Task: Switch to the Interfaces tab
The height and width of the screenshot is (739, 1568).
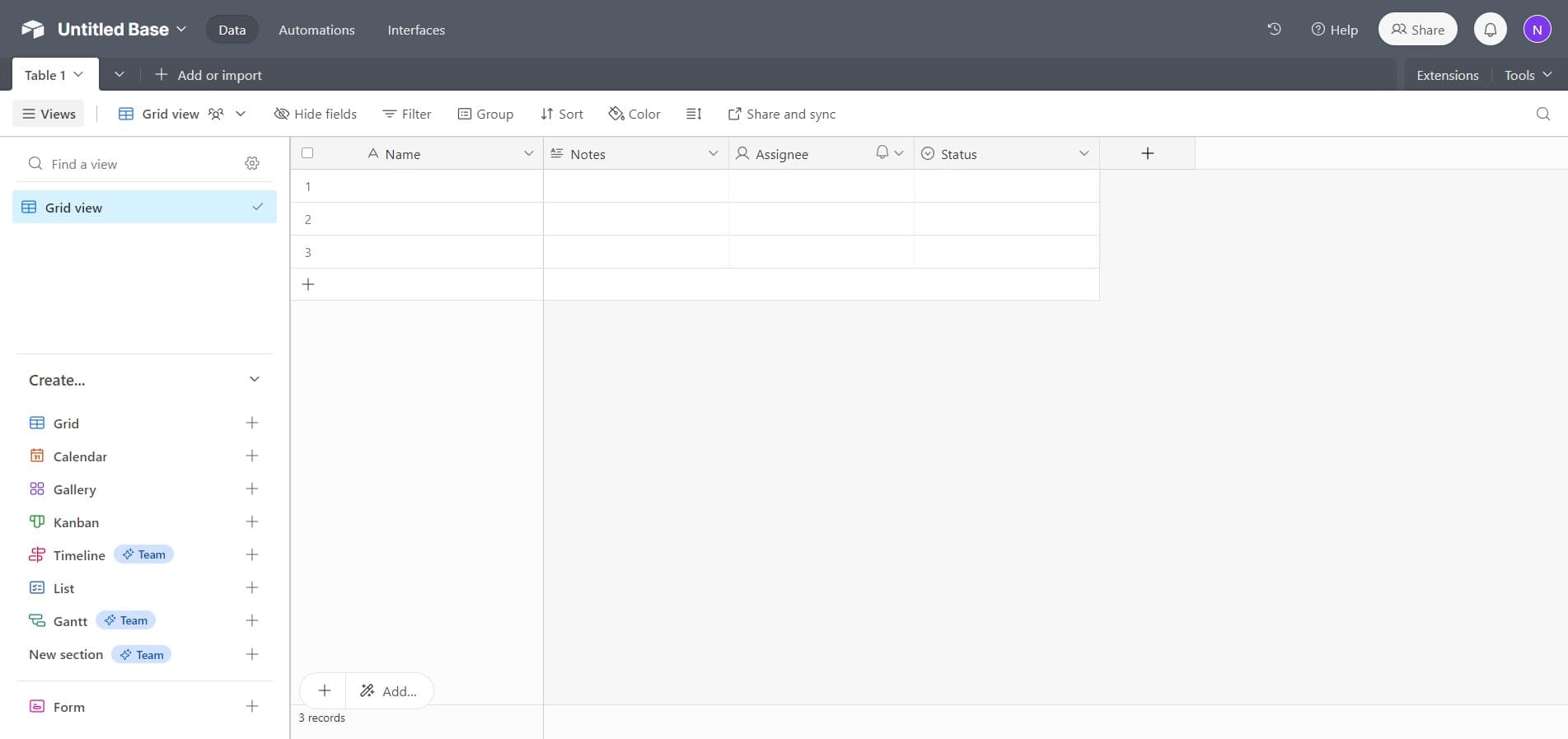Action: point(416,30)
